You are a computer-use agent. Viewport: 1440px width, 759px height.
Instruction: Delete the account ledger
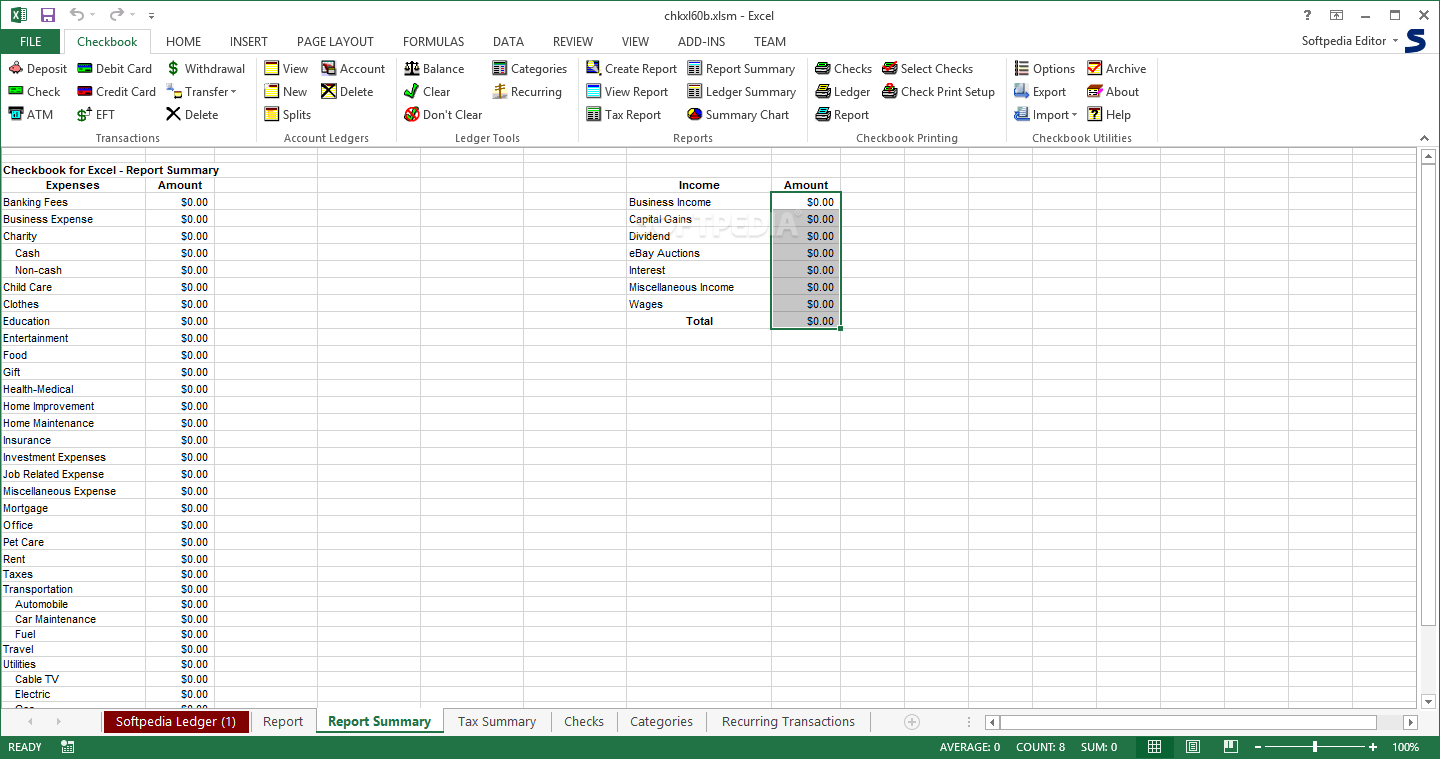click(347, 92)
